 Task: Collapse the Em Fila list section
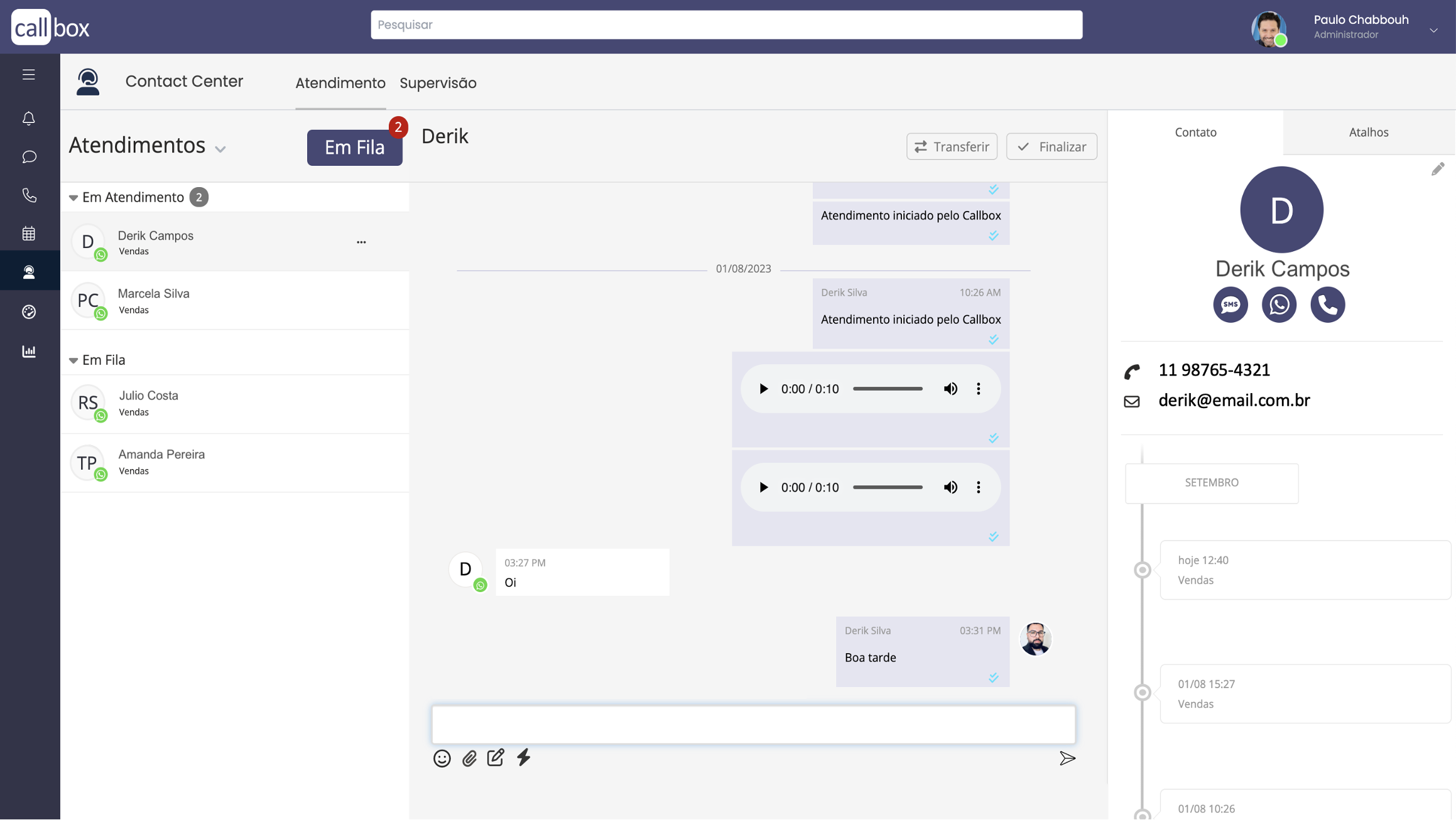pyautogui.click(x=73, y=360)
